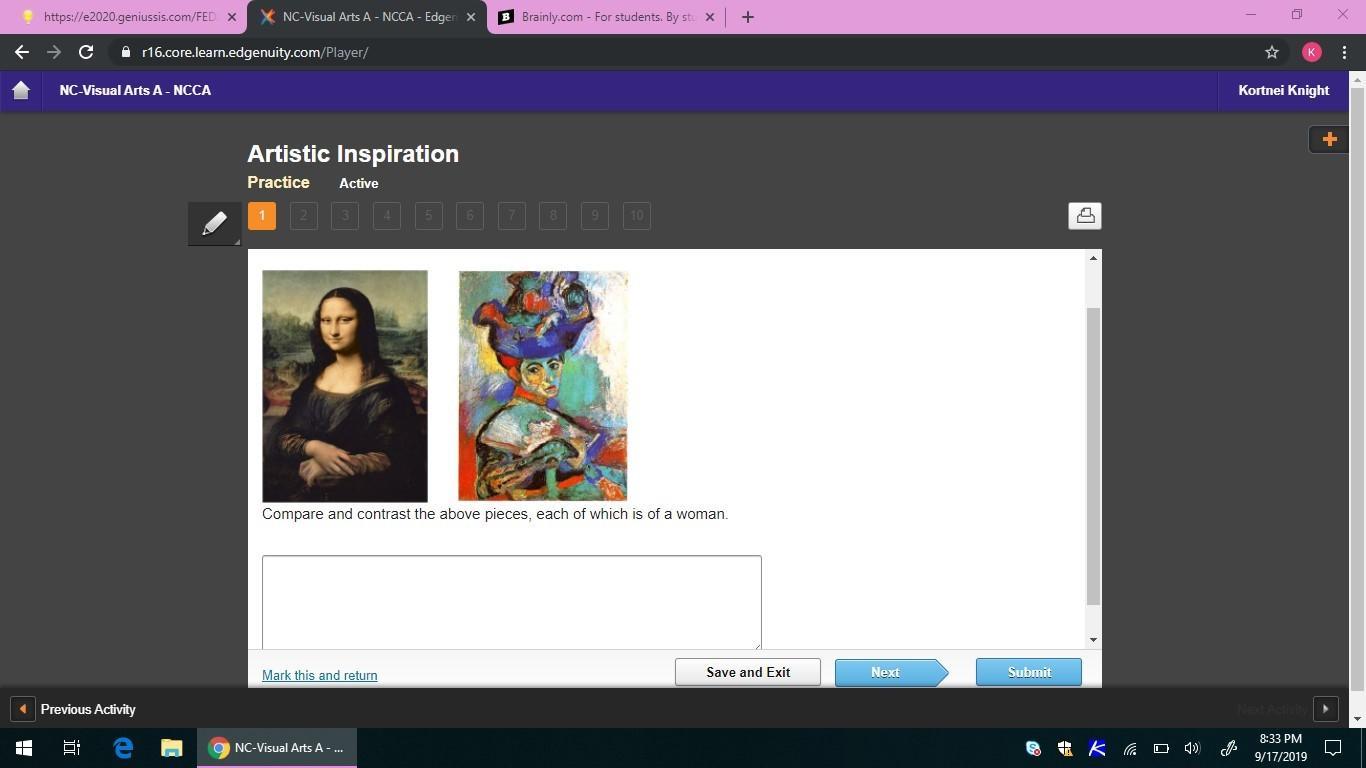Open the pencil annotation tool
Viewport: 1366px width, 768px height.
click(214, 223)
